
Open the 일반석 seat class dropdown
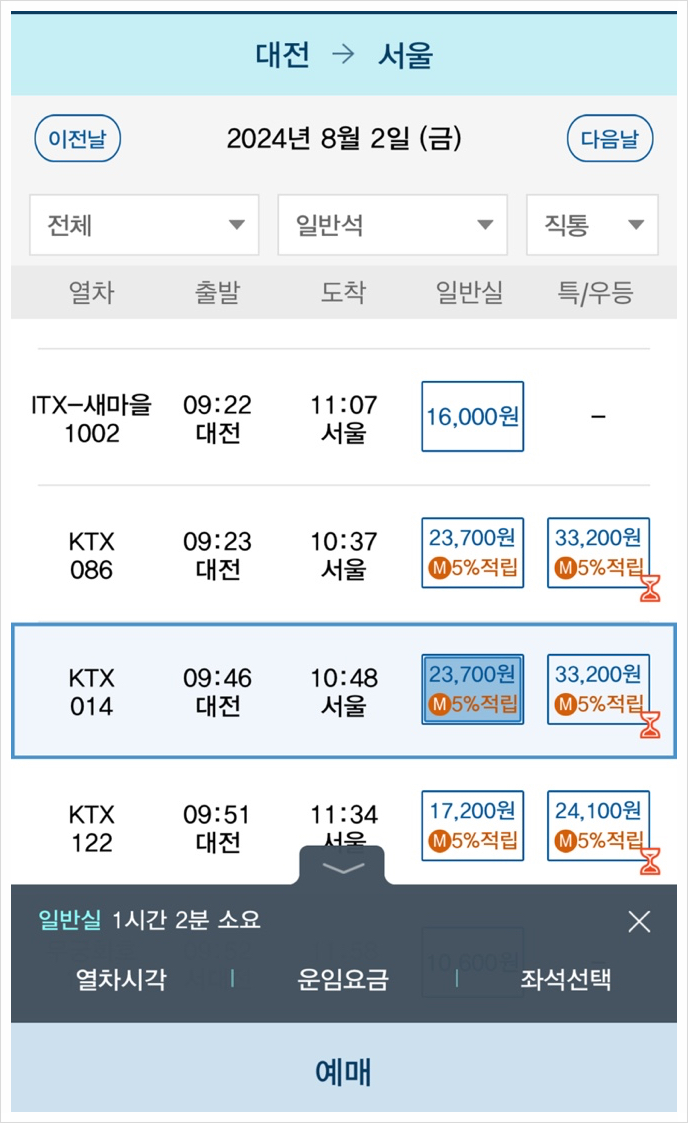[392, 225]
